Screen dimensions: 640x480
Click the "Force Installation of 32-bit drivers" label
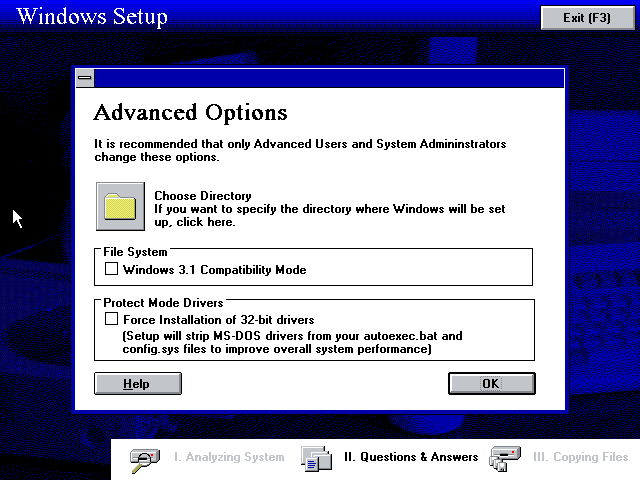coord(219,320)
